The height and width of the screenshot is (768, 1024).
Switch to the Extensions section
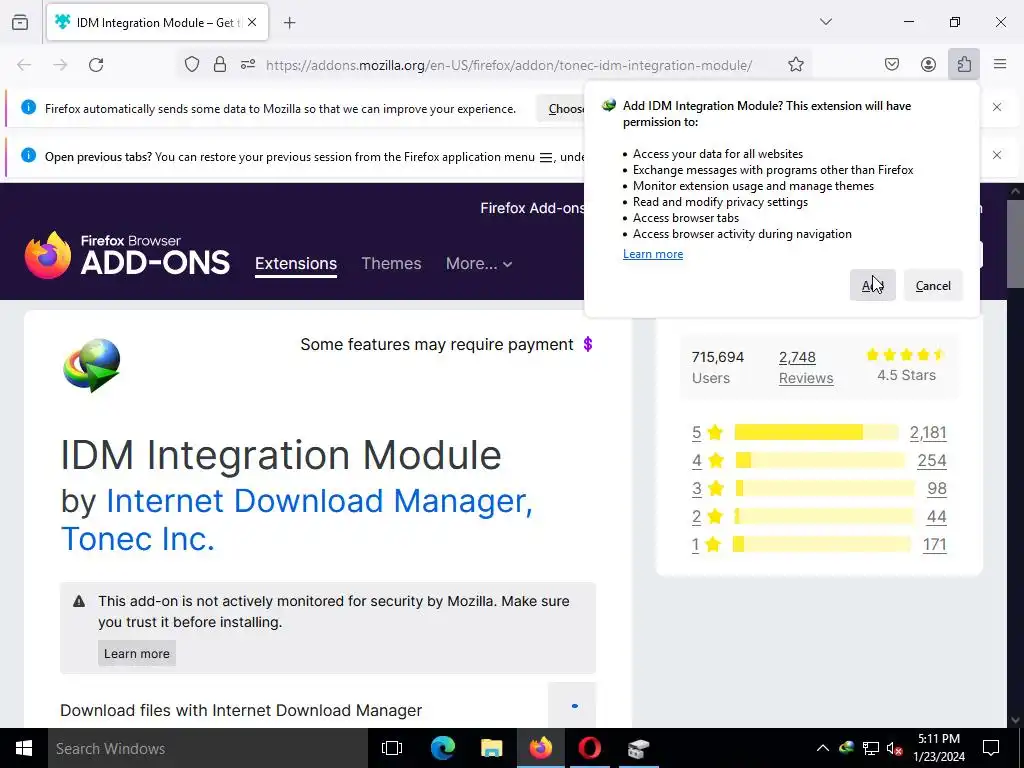pyautogui.click(x=296, y=263)
